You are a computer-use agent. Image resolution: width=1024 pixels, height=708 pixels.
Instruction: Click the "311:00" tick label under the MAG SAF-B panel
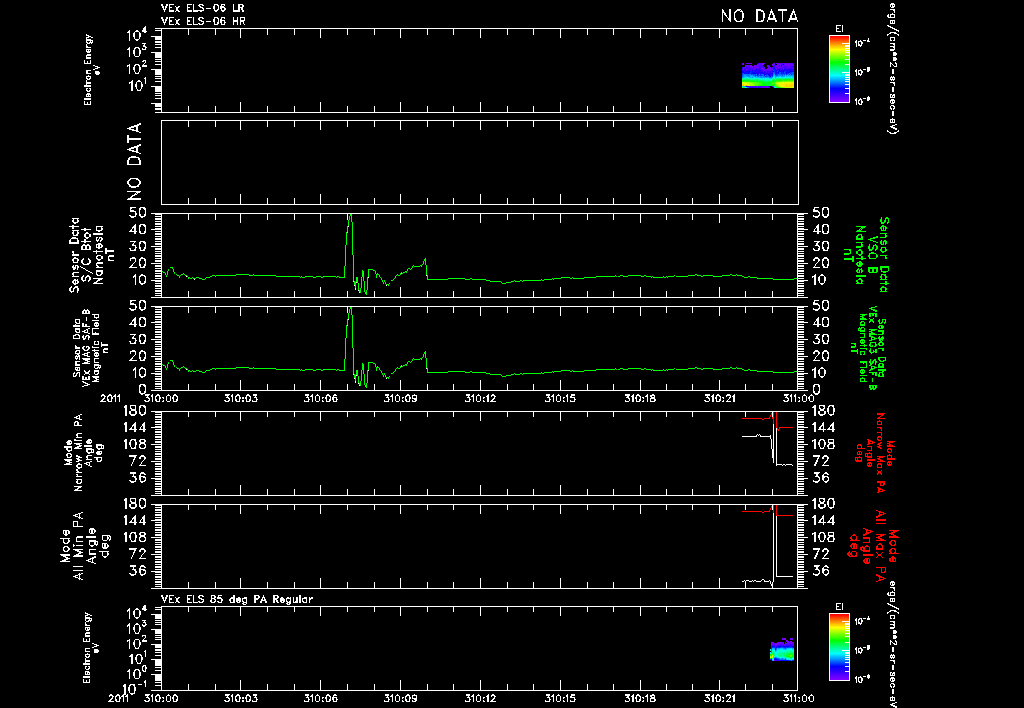coord(799,398)
